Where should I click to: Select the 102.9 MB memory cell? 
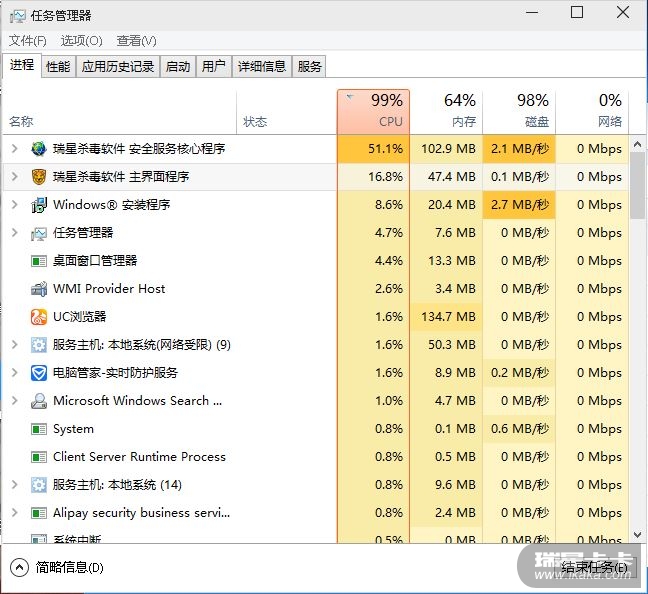pos(446,149)
